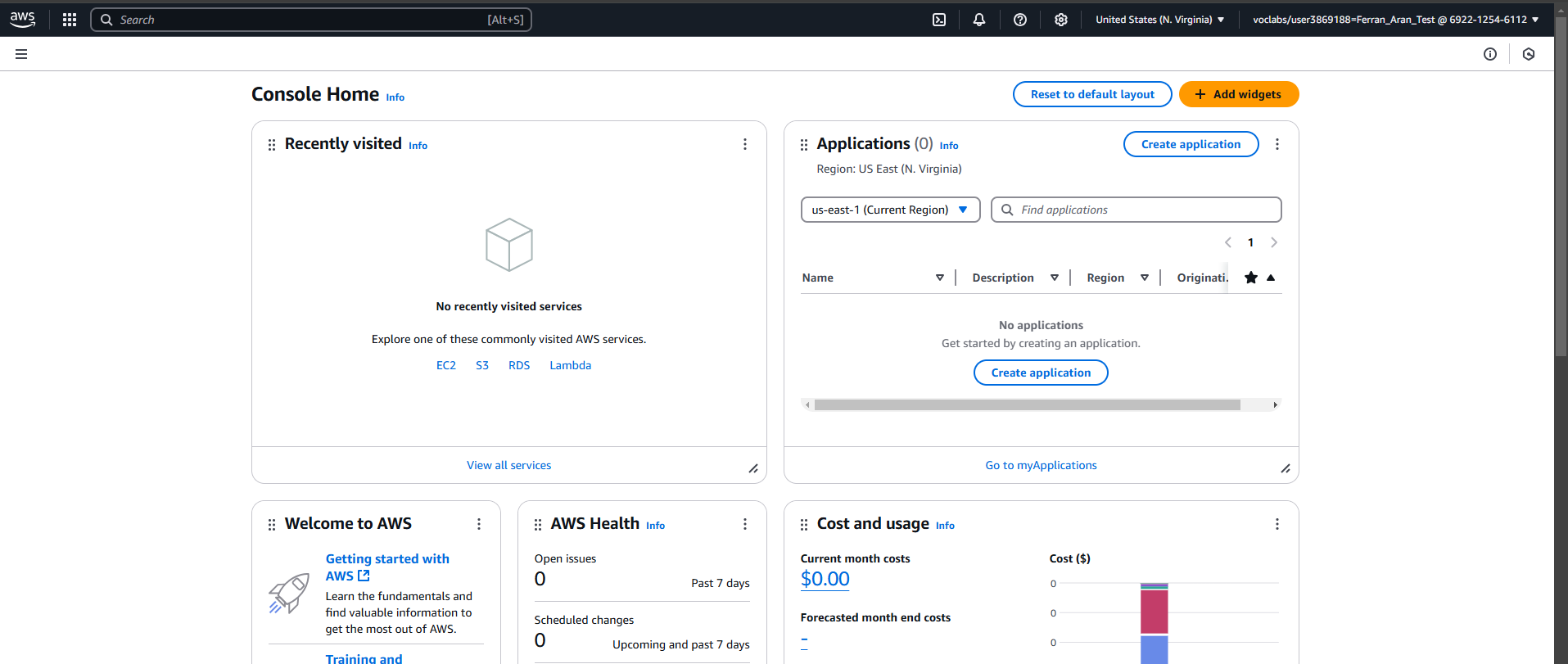
Task: Open settings gear in top navigation
Action: (x=1061, y=20)
